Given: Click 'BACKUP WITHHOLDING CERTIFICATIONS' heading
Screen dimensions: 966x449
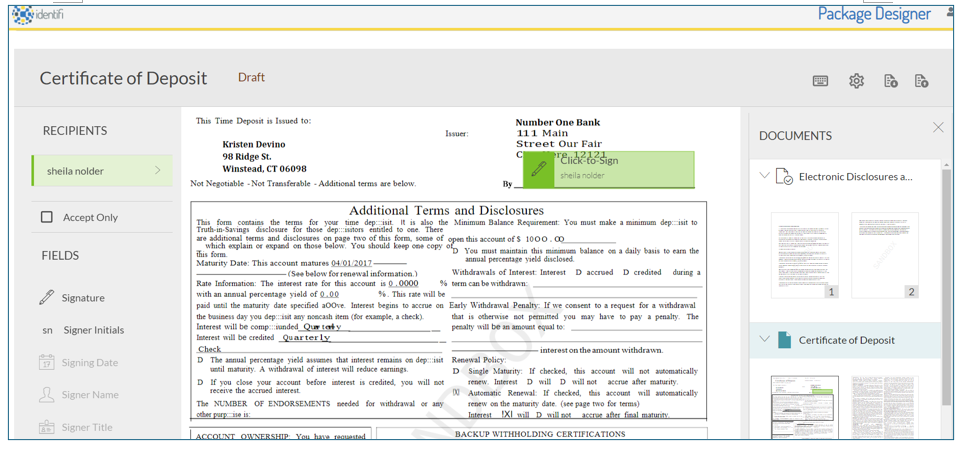Looking at the screenshot, I should pyautogui.click(x=540, y=434).
